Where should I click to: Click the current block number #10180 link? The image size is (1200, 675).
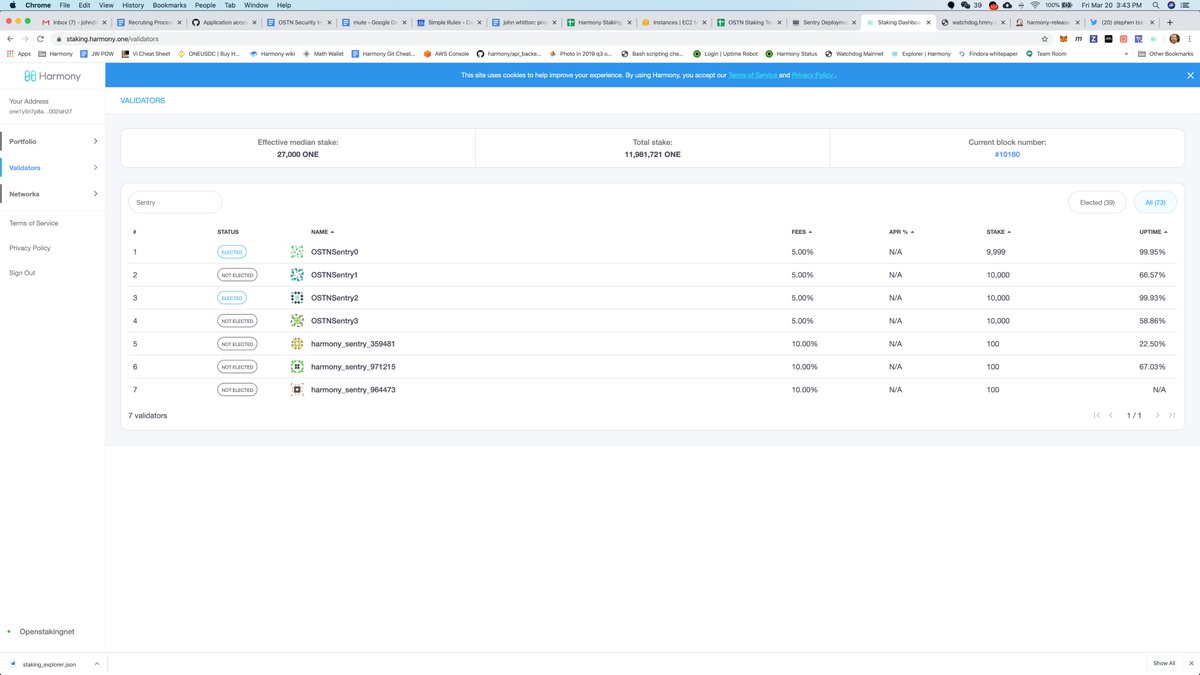click(1007, 154)
